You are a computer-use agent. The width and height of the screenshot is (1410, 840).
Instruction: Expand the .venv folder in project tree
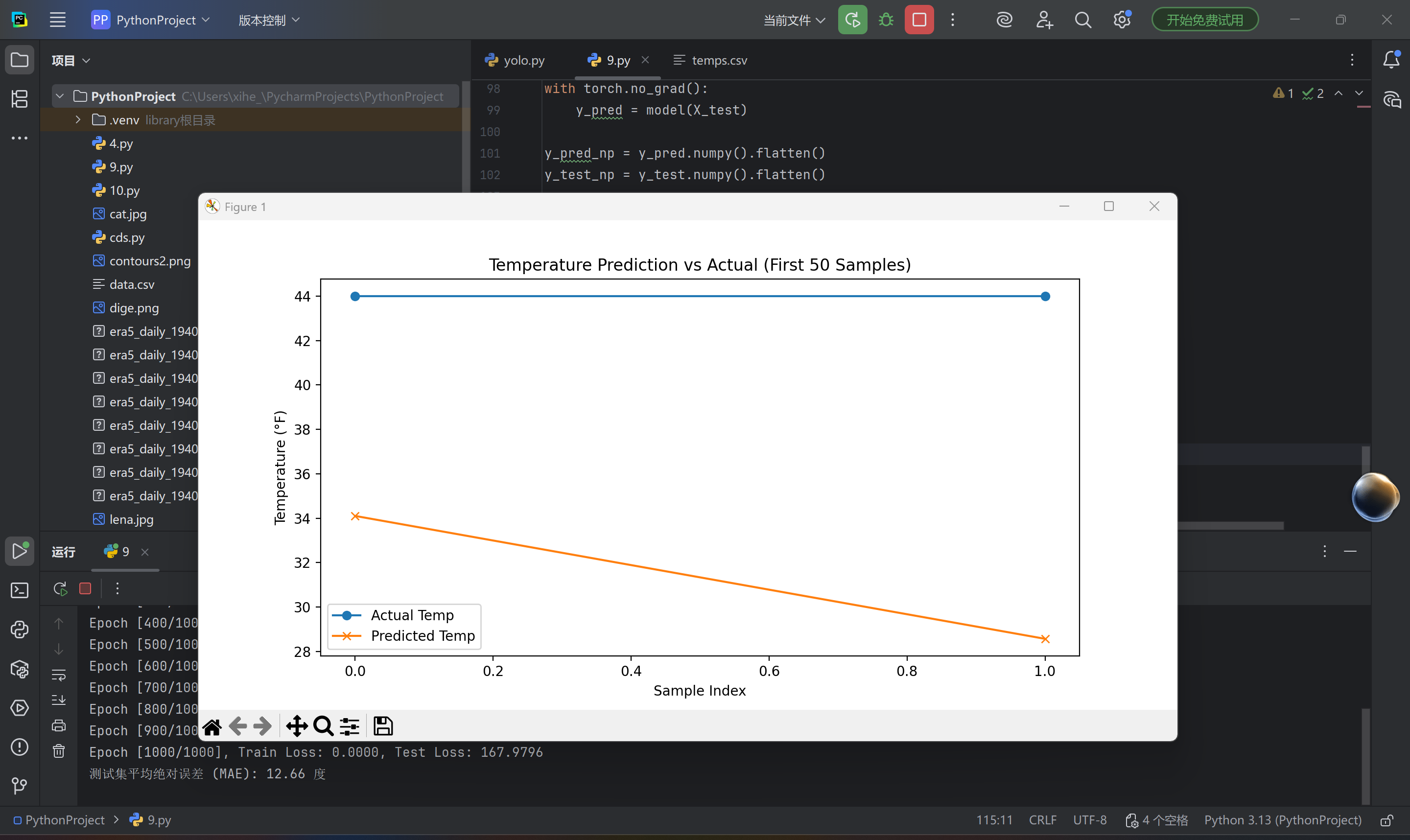click(x=78, y=120)
